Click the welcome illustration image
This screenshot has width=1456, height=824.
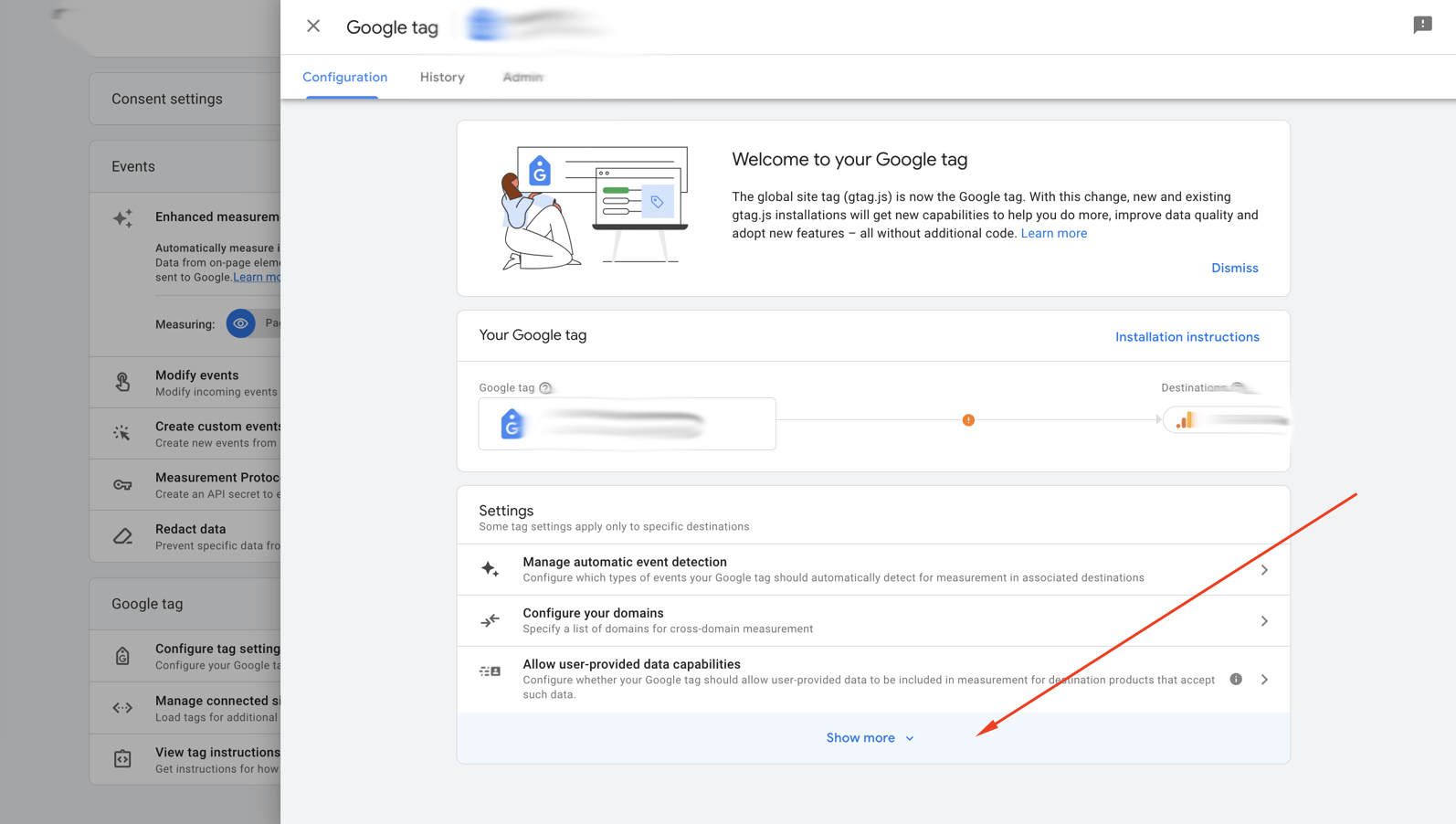coord(594,208)
